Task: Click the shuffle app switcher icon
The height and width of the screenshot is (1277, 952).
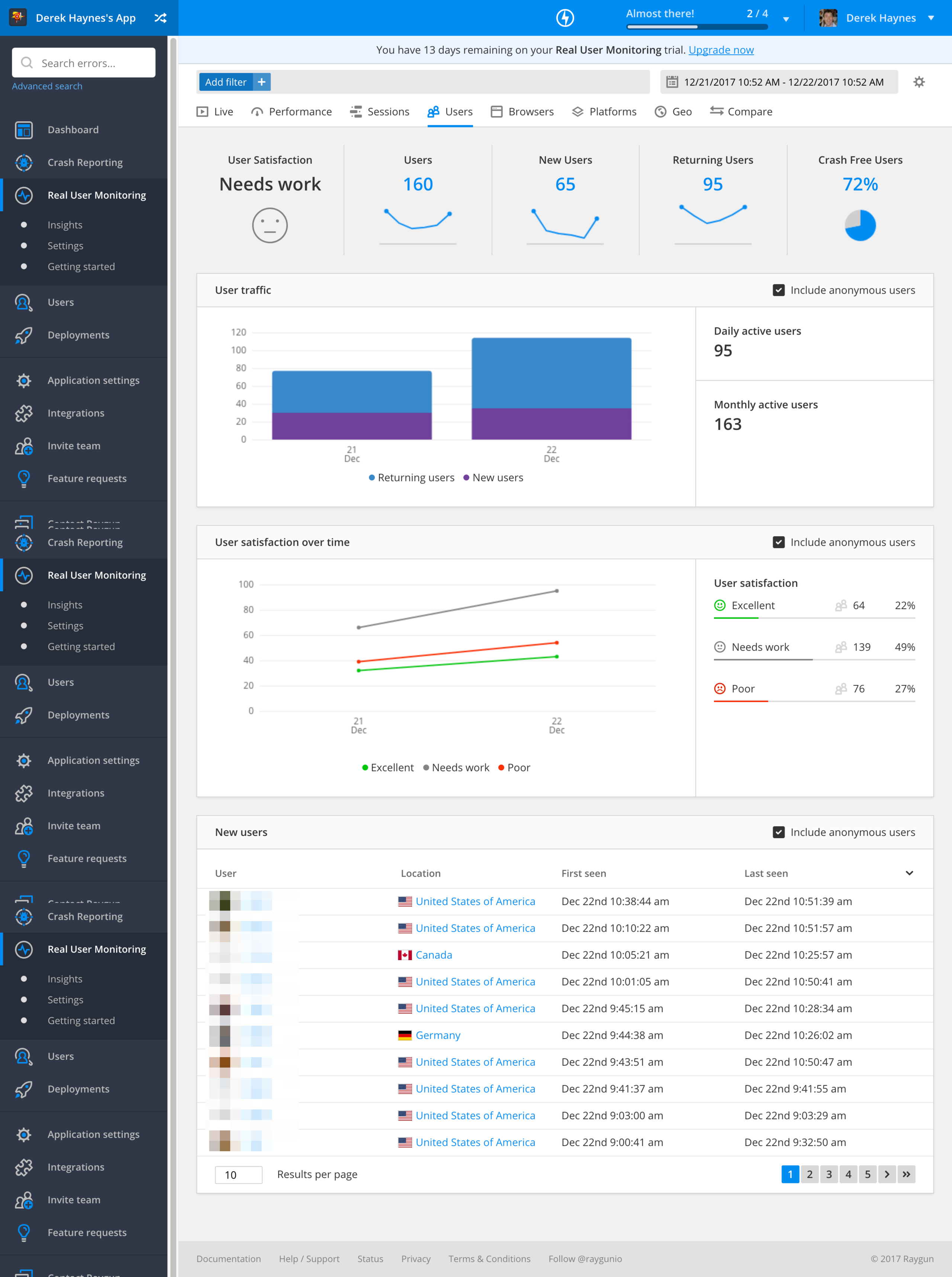Action: click(160, 18)
